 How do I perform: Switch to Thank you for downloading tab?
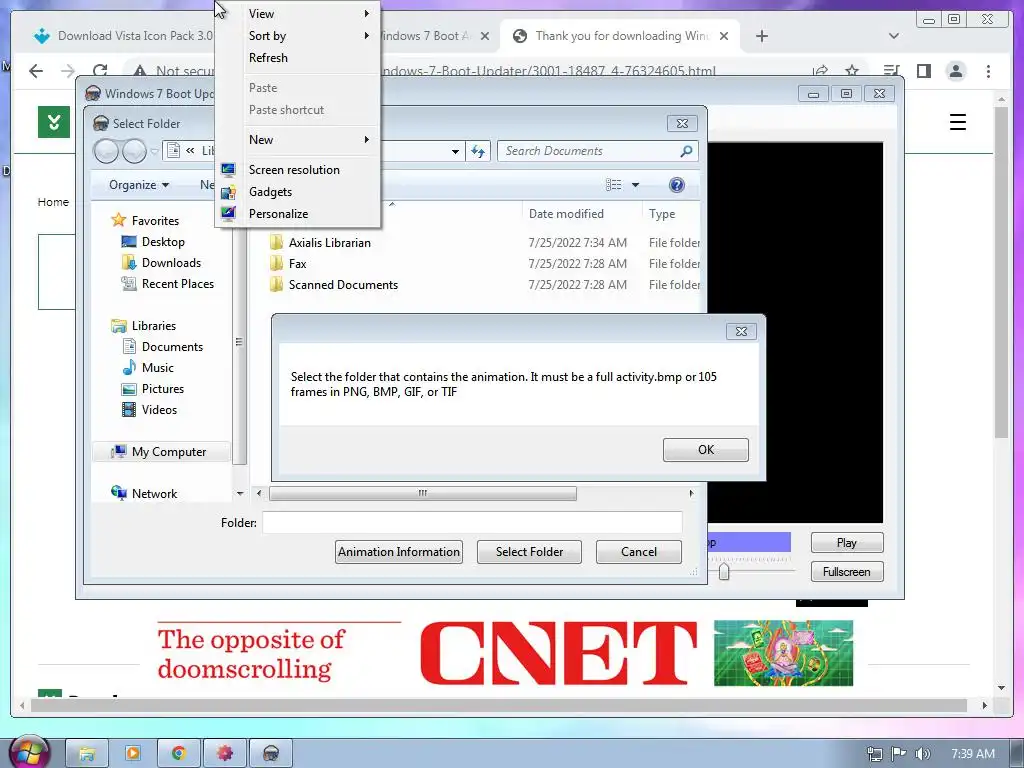click(620, 36)
